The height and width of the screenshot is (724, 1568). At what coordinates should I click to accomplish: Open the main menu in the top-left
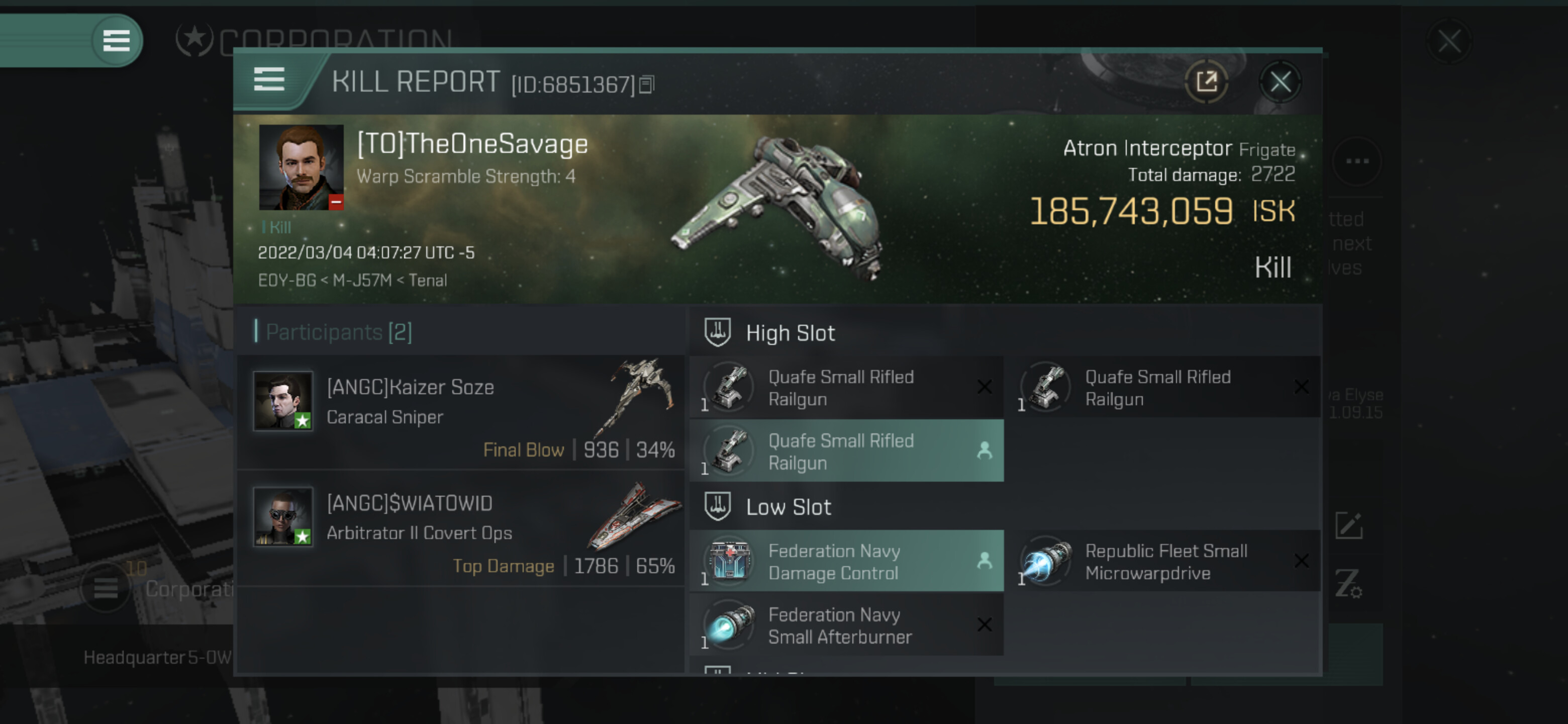pyautogui.click(x=116, y=41)
